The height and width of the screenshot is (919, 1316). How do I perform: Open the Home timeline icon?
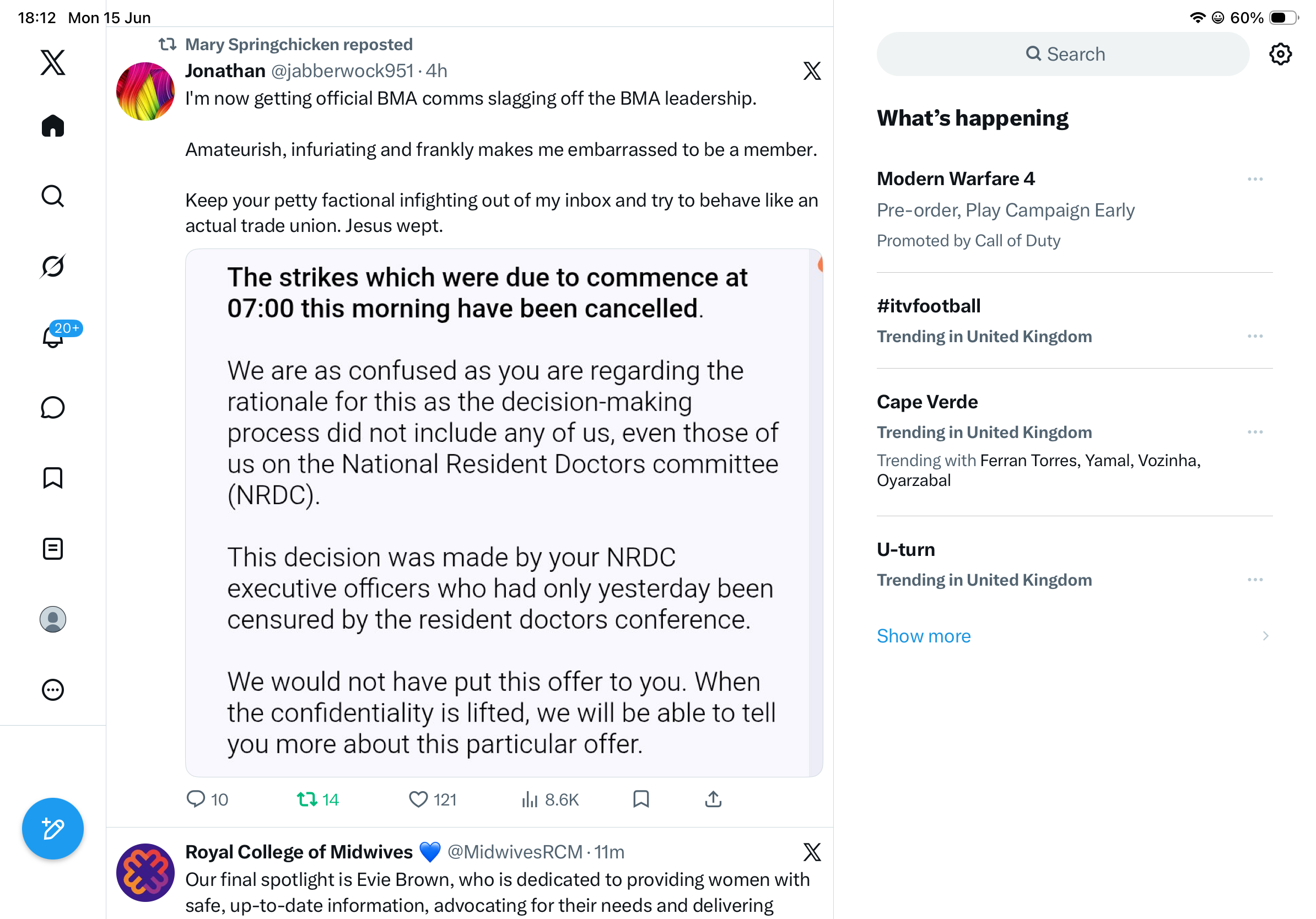click(53, 126)
